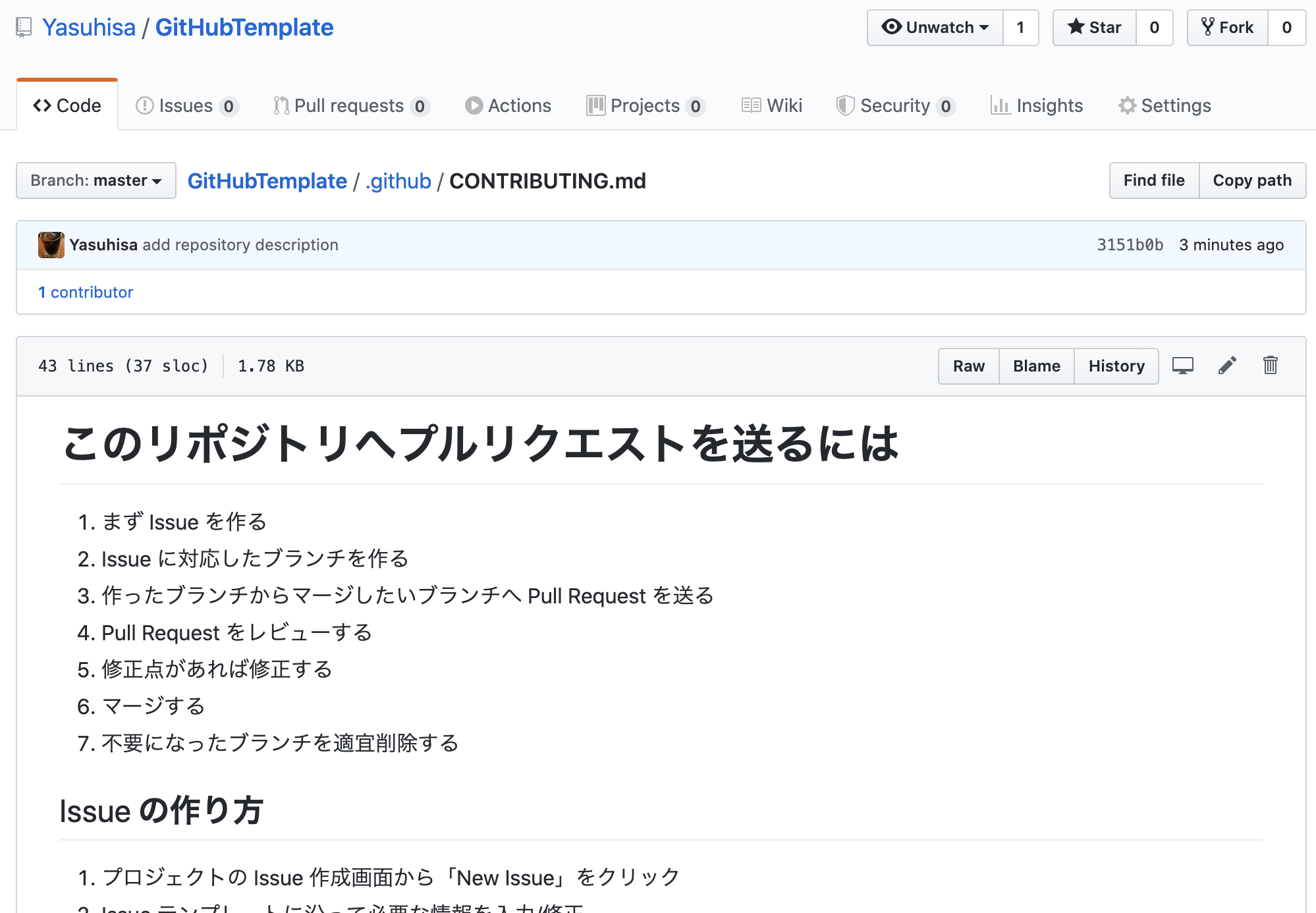Click the repository book icon

click(x=24, y=28)
